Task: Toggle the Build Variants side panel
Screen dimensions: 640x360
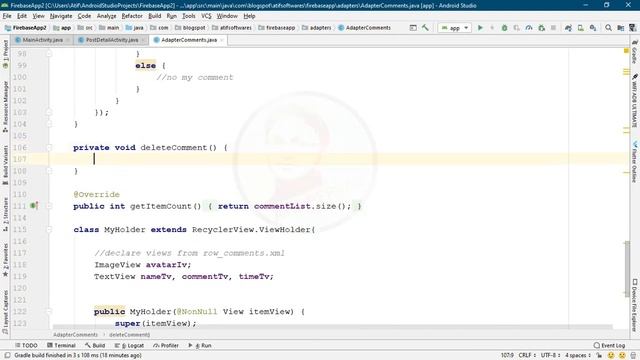Action: click(x=5, y=165)
